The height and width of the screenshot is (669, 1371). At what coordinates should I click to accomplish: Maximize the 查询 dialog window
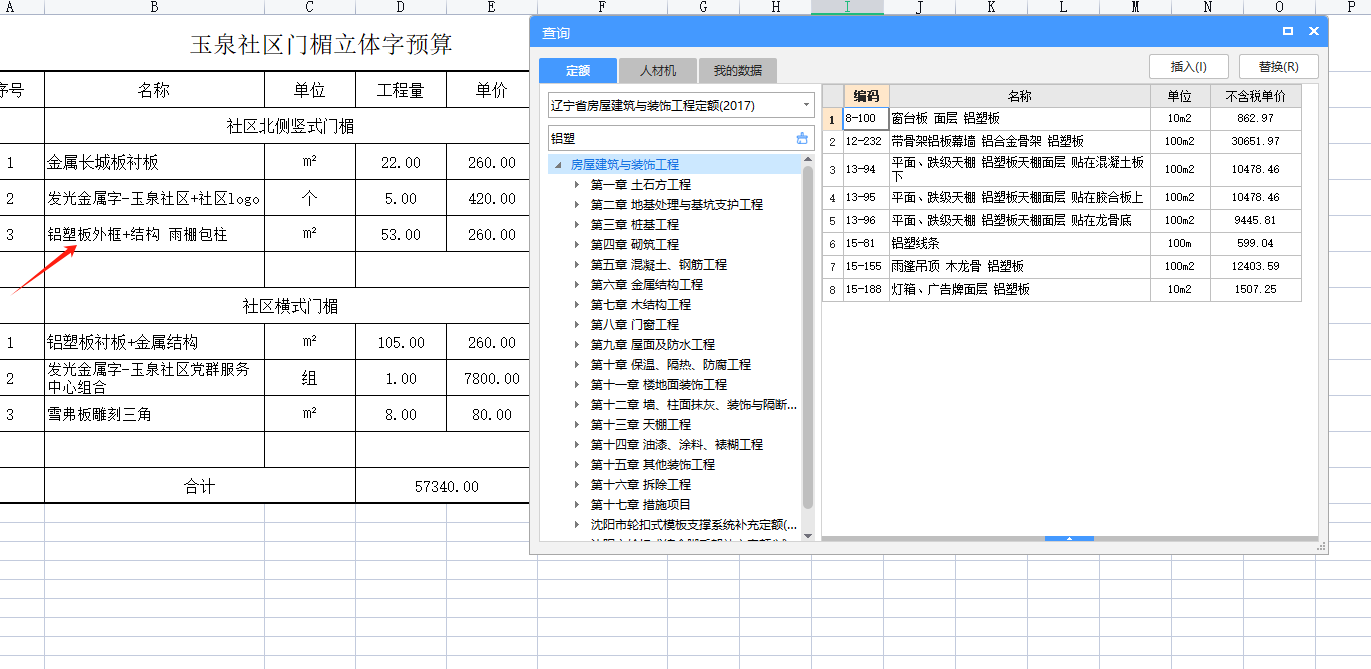[1288, 32]
